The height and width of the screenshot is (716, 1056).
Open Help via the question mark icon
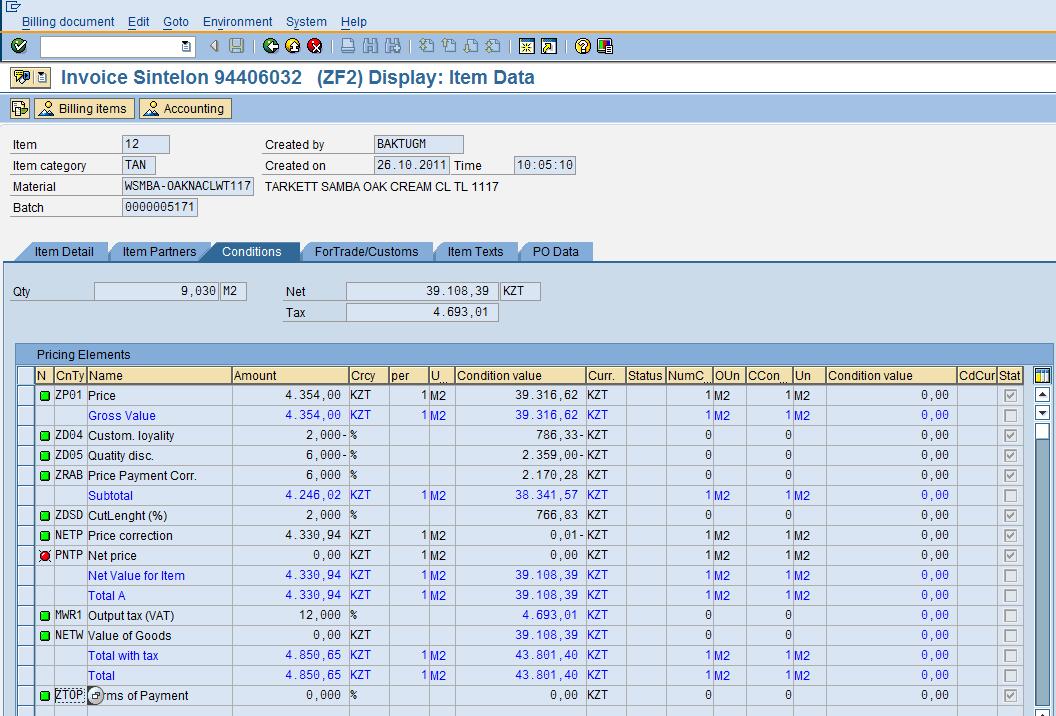pos(583,46)
